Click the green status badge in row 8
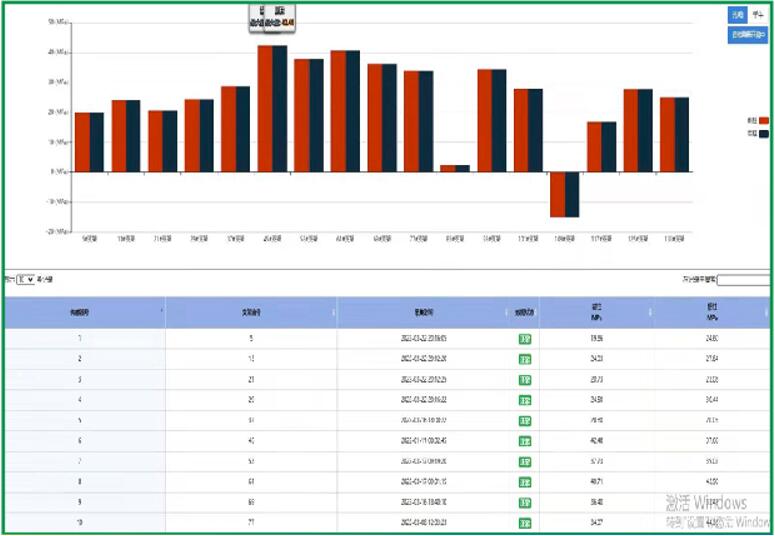The image size is (775, 536). click(524, 482)
